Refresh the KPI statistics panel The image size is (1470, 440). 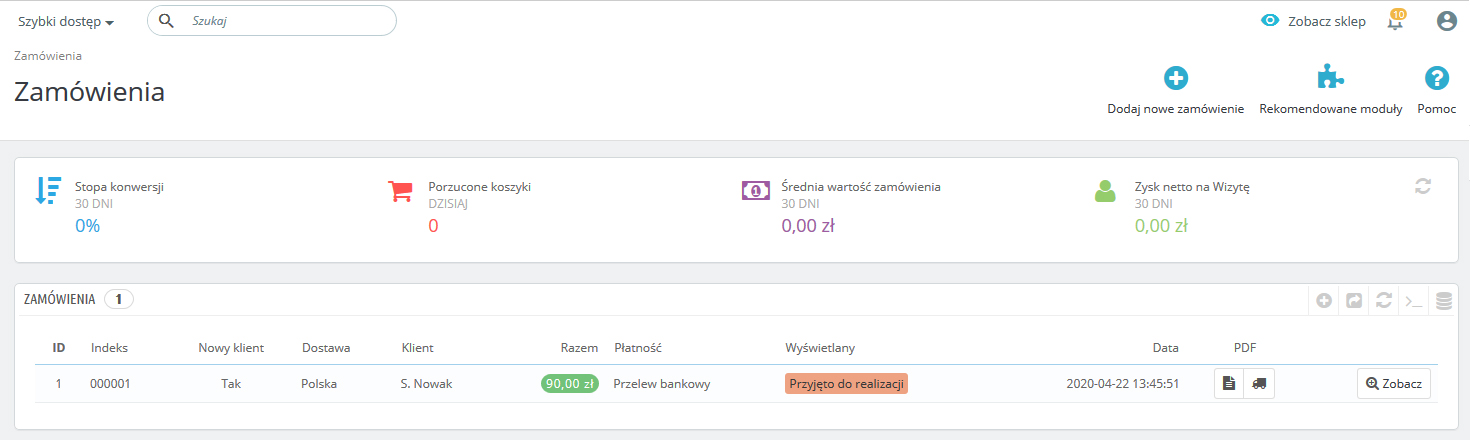pos(1423,185)
